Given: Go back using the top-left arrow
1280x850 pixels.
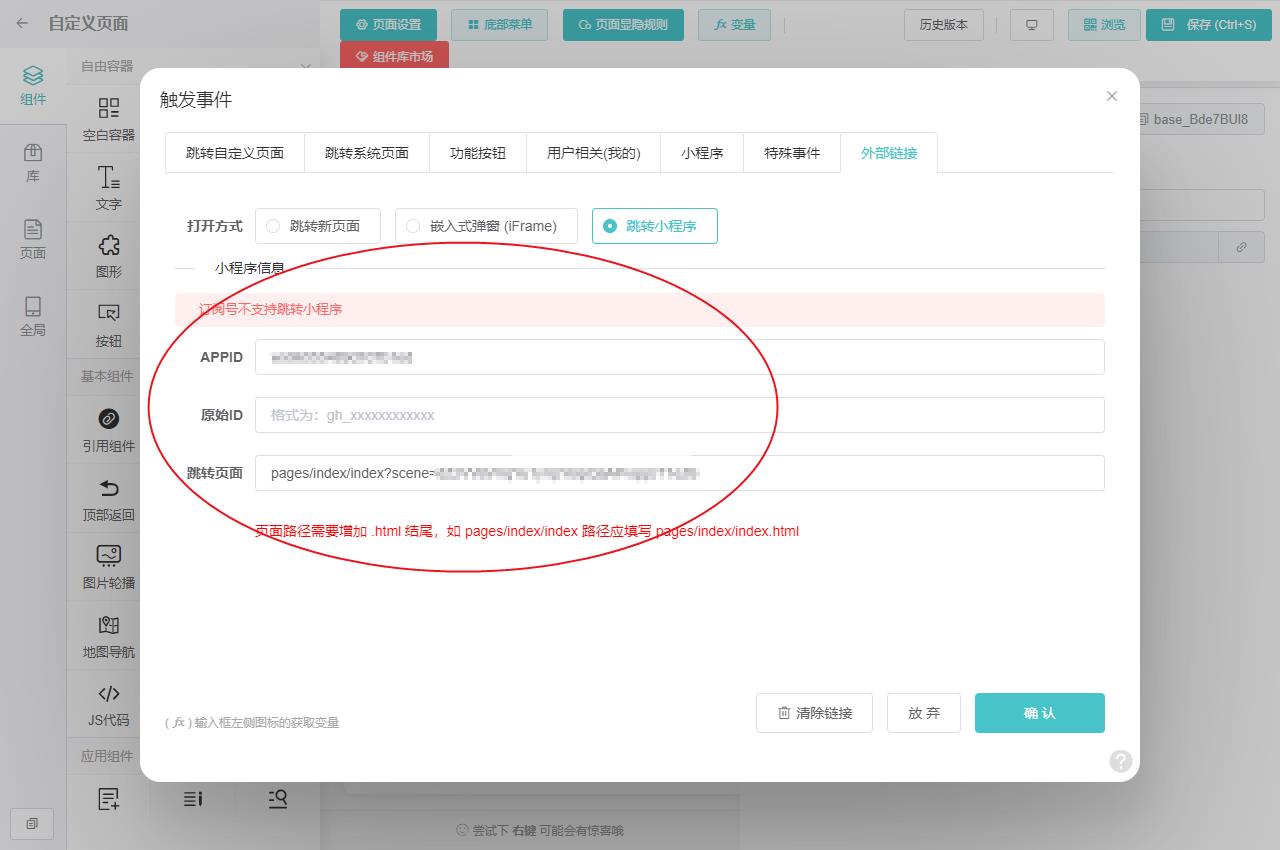Looking at the screenshot, I should tap(22, 23).
